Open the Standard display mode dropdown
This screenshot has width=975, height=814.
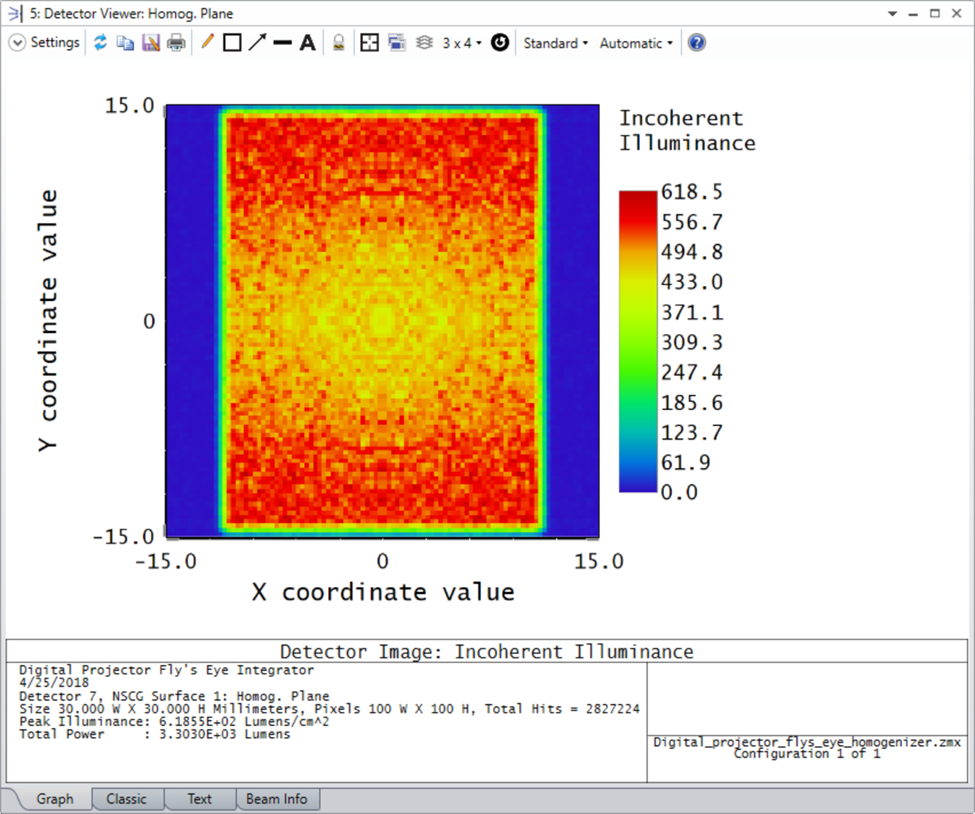[555, 42]
